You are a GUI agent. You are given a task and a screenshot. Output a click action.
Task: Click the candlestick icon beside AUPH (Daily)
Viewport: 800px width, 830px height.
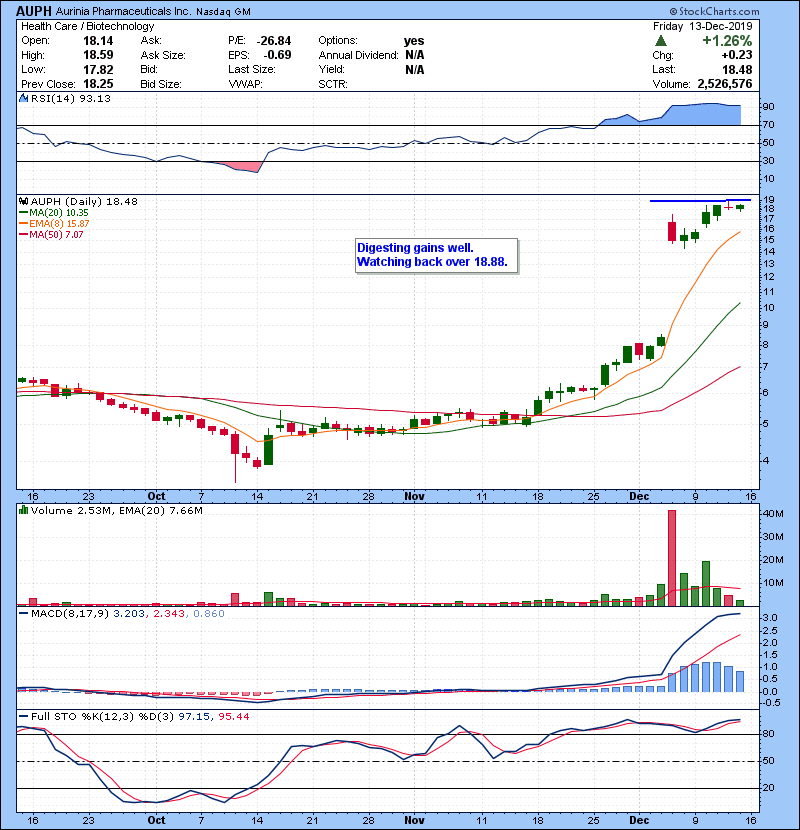(x=23, y=202)
